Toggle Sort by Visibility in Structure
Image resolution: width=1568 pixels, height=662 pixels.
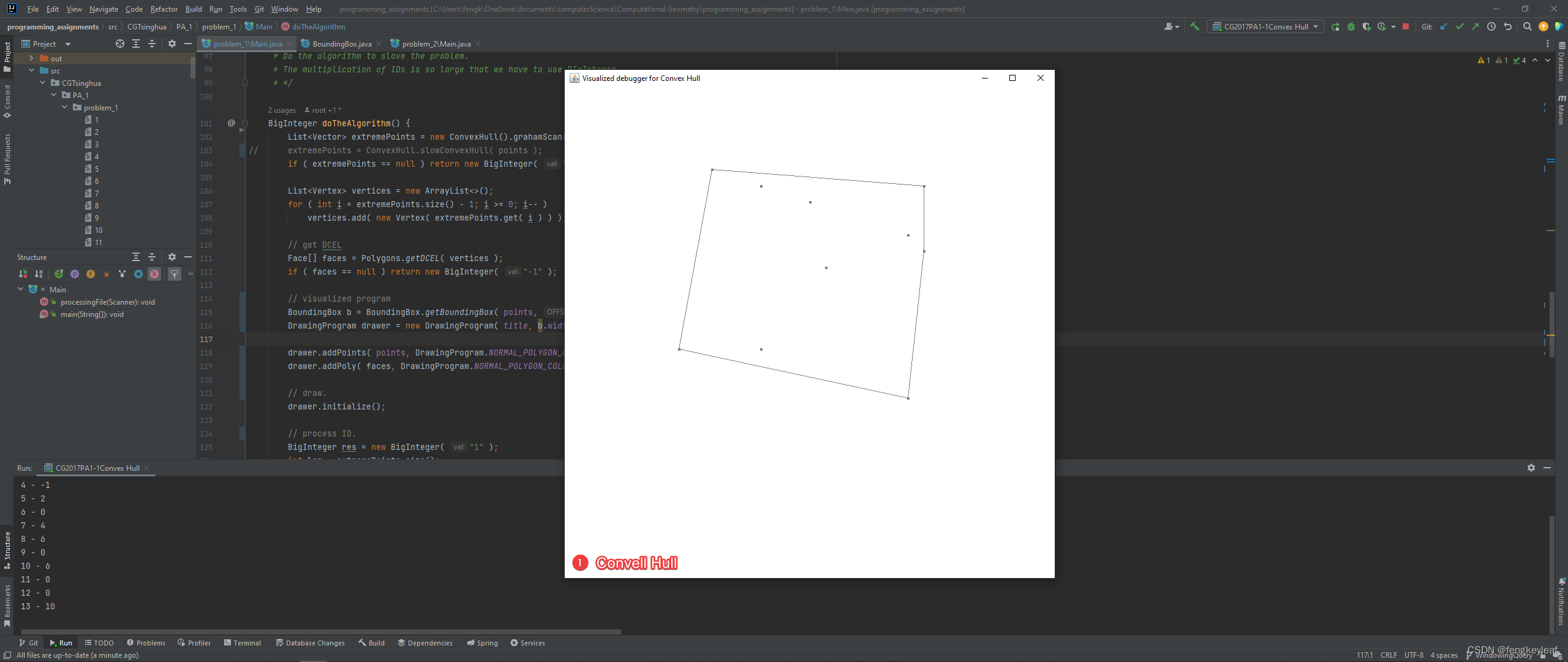tap(23, 274)
